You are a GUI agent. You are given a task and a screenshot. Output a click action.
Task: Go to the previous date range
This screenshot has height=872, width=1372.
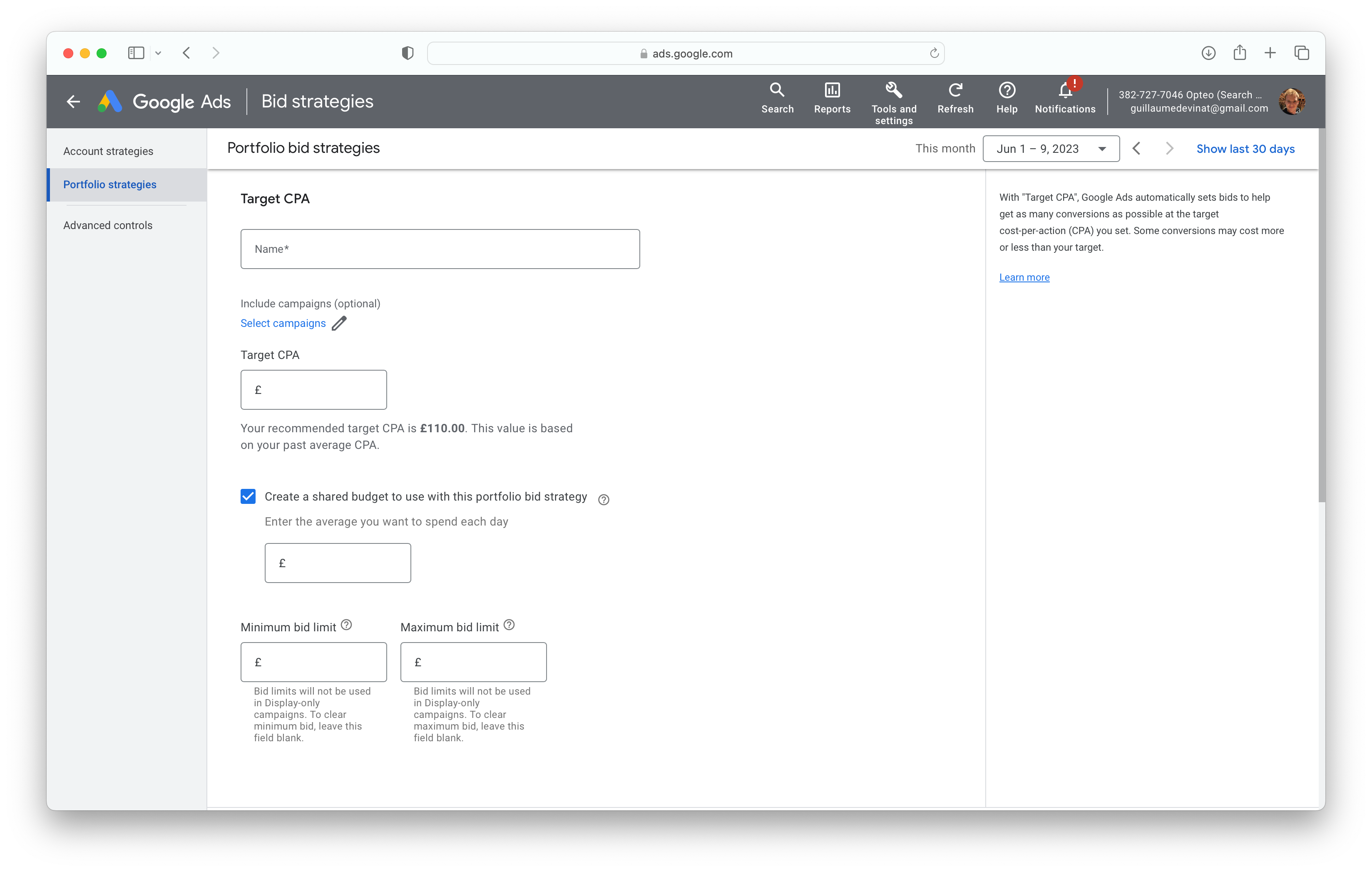point(1137,149)
